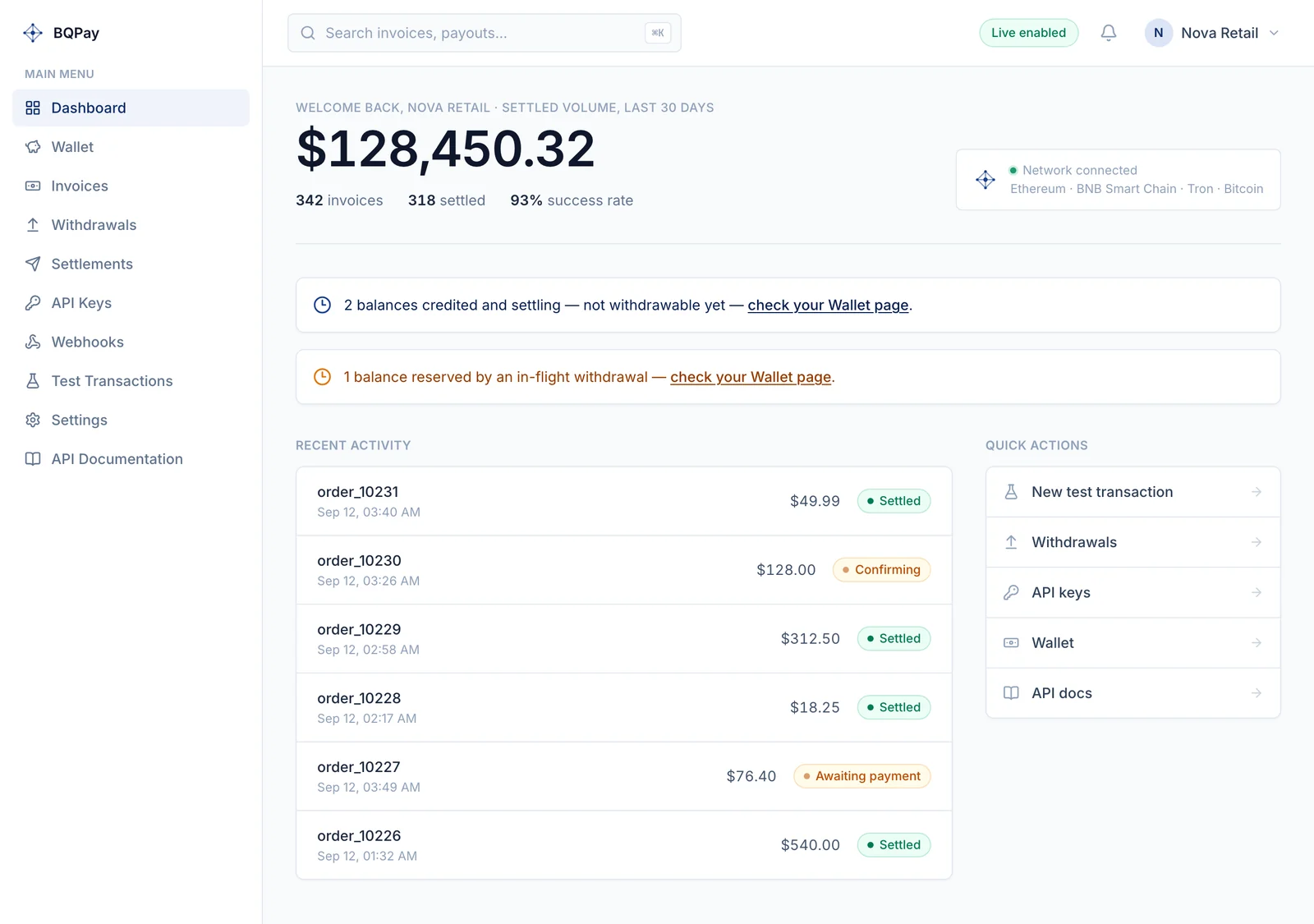Open New test transaction quick action
This screenshot has height=924, width=1314.
click(x=1133, y=492)
